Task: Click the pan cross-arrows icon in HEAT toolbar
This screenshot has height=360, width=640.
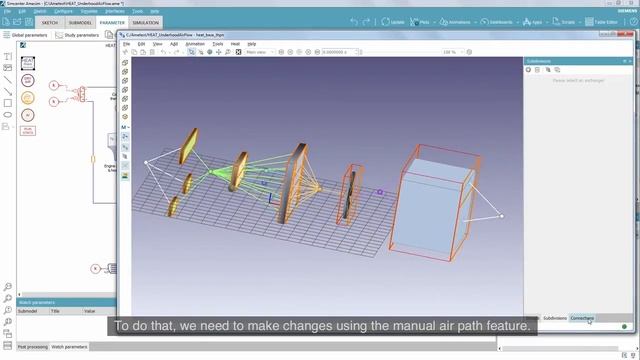Action: [x=219, y=52]
